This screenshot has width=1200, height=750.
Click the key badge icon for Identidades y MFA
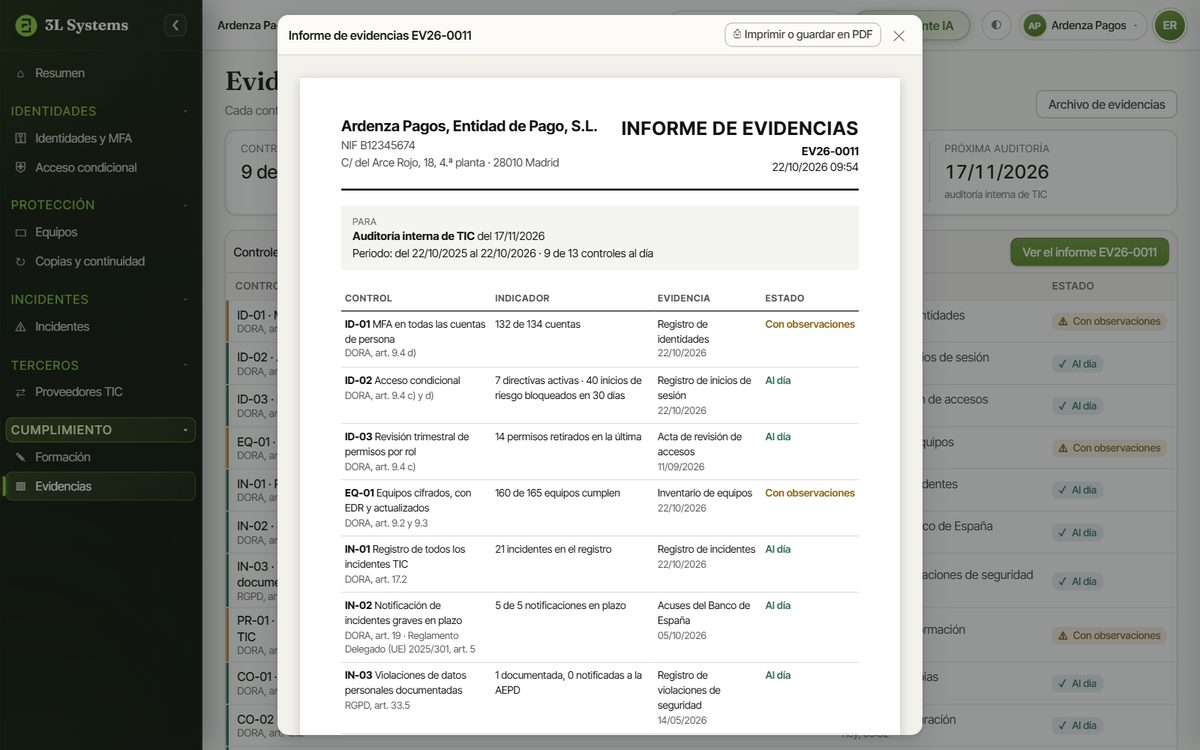(x=20, y=138)
